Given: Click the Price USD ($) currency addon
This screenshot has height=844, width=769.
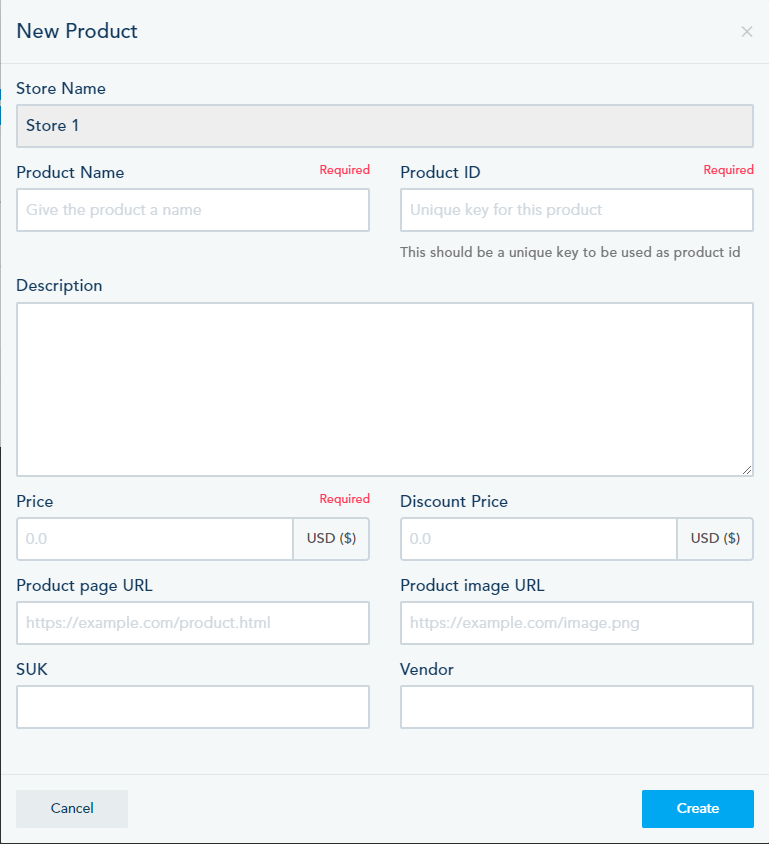Looking at the screenshot, I should point(331,539).
